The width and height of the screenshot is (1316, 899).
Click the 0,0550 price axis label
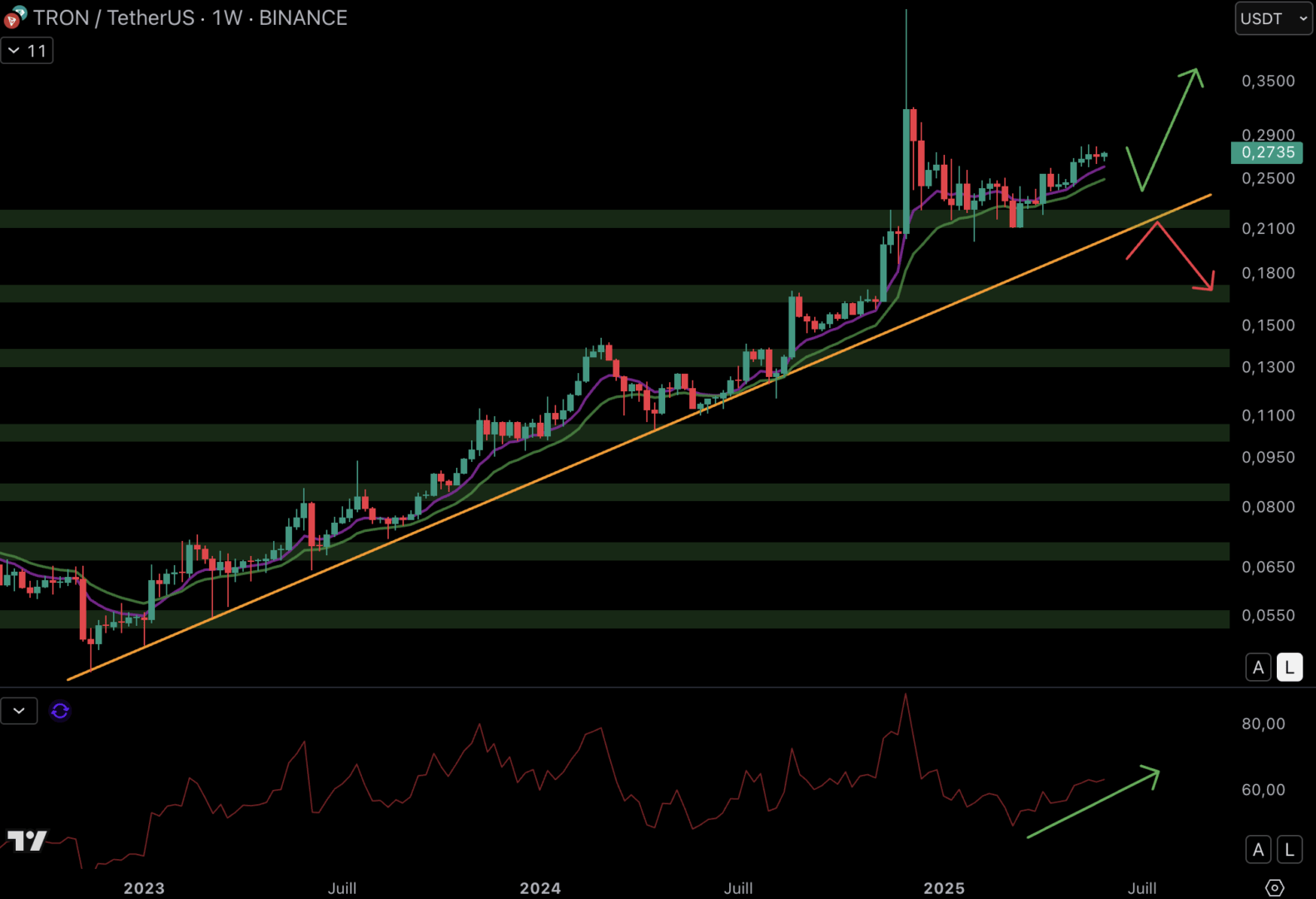click(1268, 615)
